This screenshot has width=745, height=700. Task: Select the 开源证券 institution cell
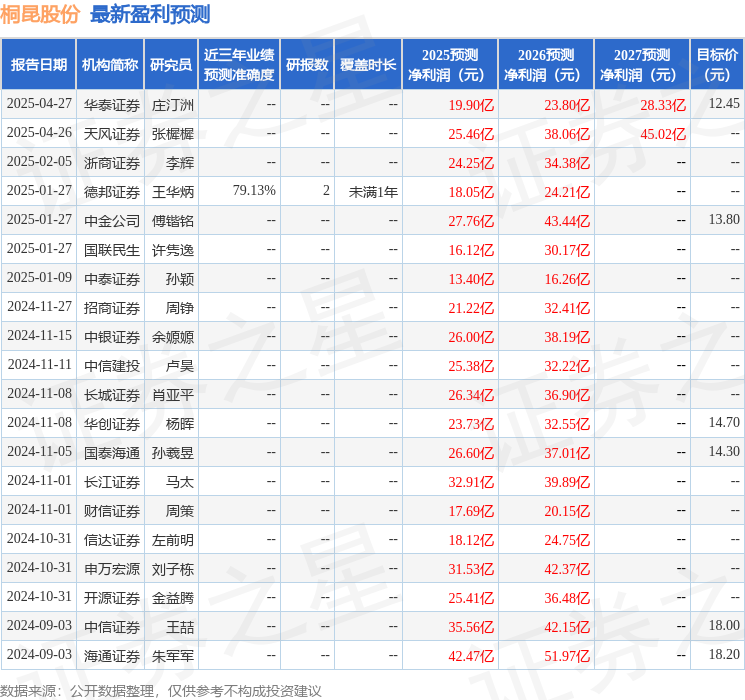(112, 597)
